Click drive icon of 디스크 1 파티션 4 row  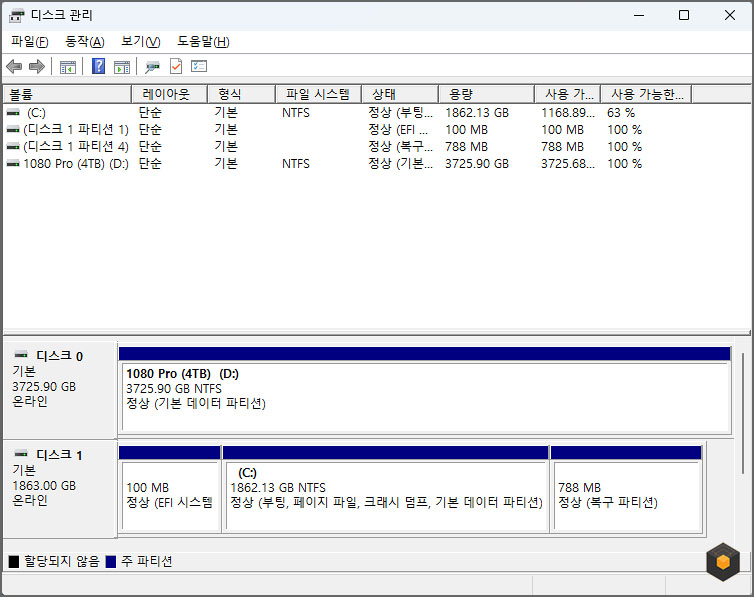pos(13,147)
